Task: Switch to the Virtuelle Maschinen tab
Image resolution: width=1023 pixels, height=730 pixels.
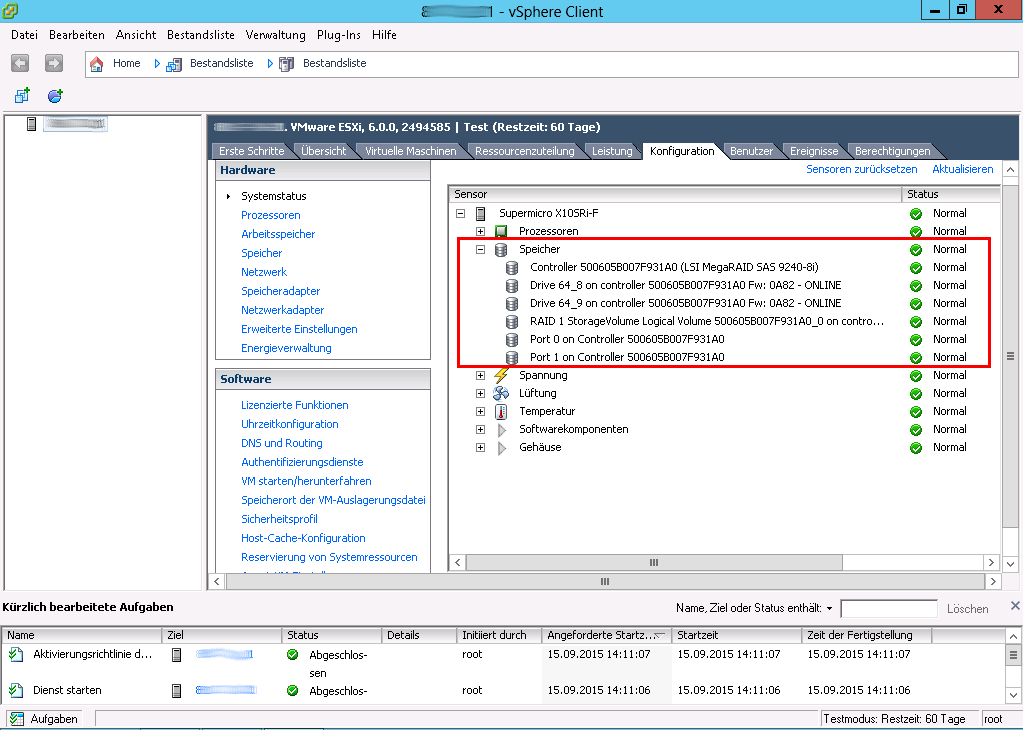Action: [410, 151]
